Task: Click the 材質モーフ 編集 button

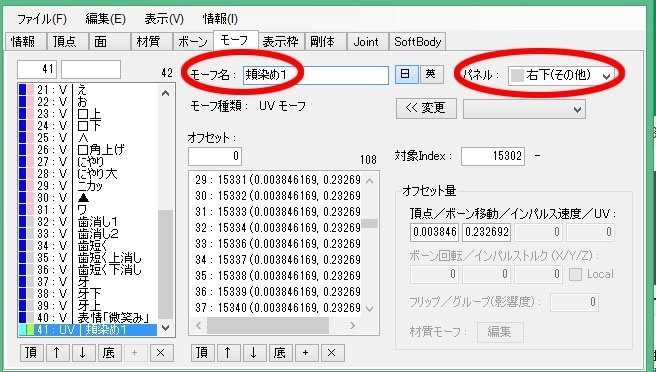Action: click(x=500, y=332)
